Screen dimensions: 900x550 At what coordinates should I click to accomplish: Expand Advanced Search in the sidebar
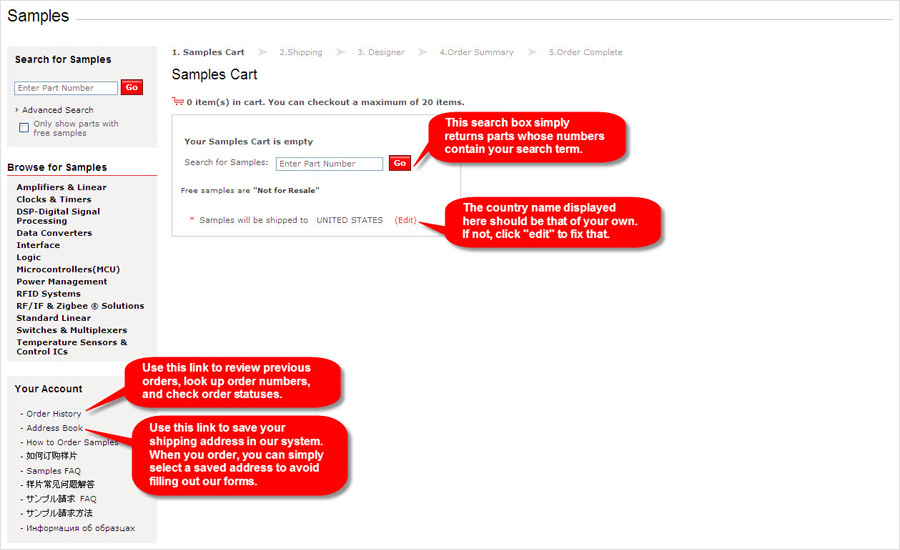(57, 110)
